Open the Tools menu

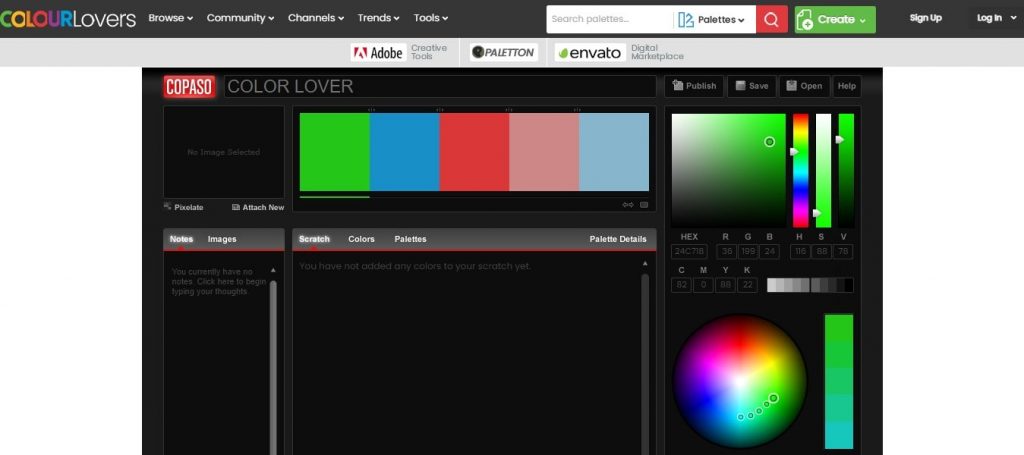(430, 18)
